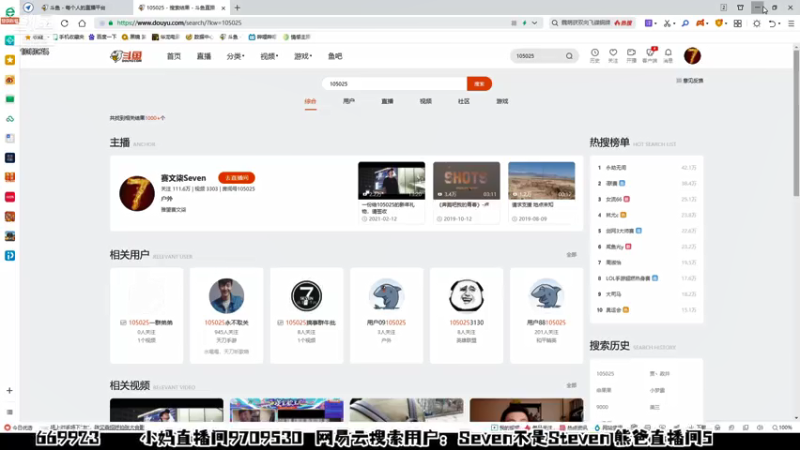Viewport: 800px width, 450px height.
Task: Reload the page with browser refresh icon
Action: [x=64, y=23]
